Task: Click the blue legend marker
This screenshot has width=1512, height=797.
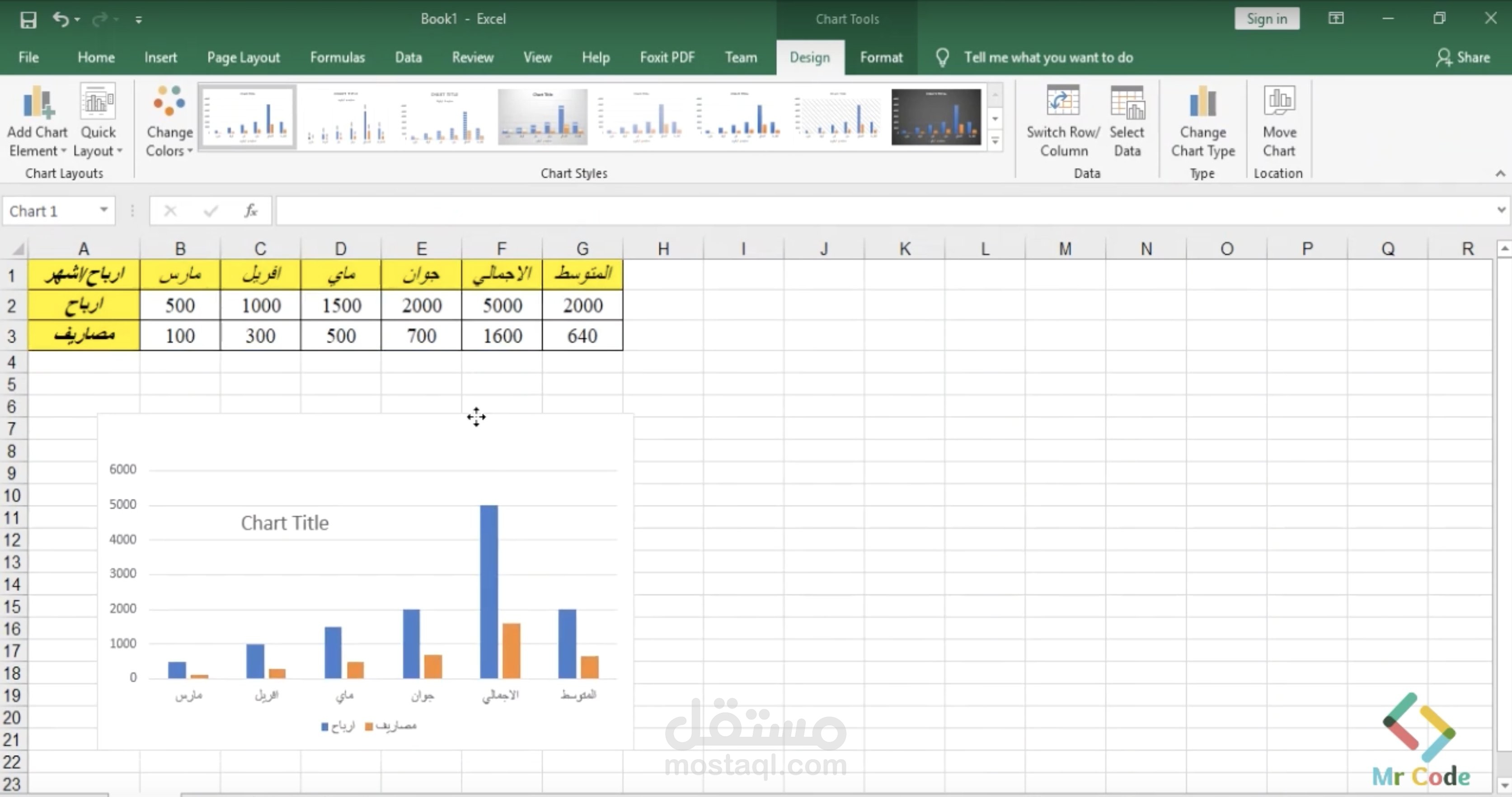Action: (324, 727)
